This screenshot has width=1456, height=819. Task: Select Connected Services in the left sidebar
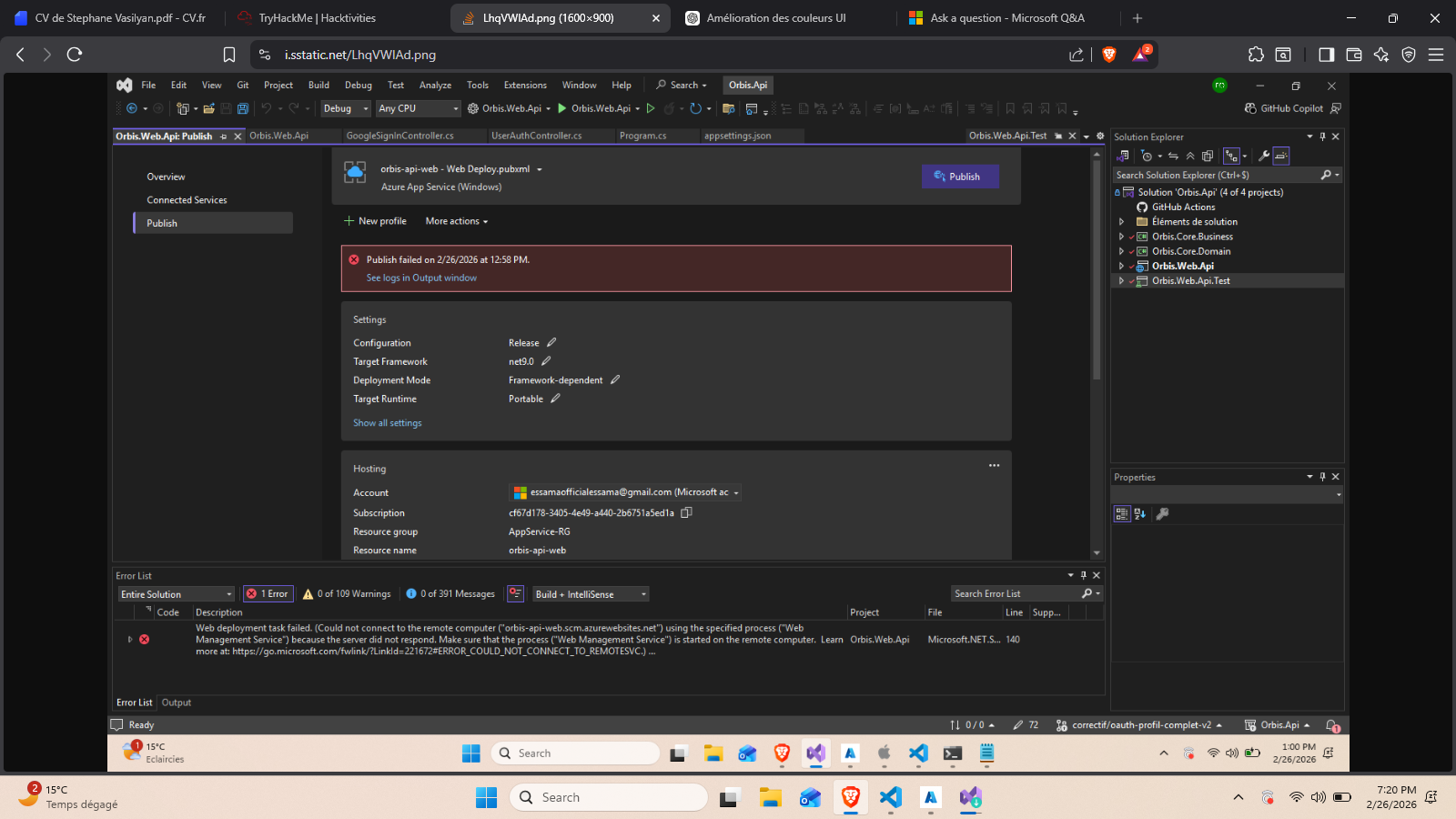[x=187, y=200]
